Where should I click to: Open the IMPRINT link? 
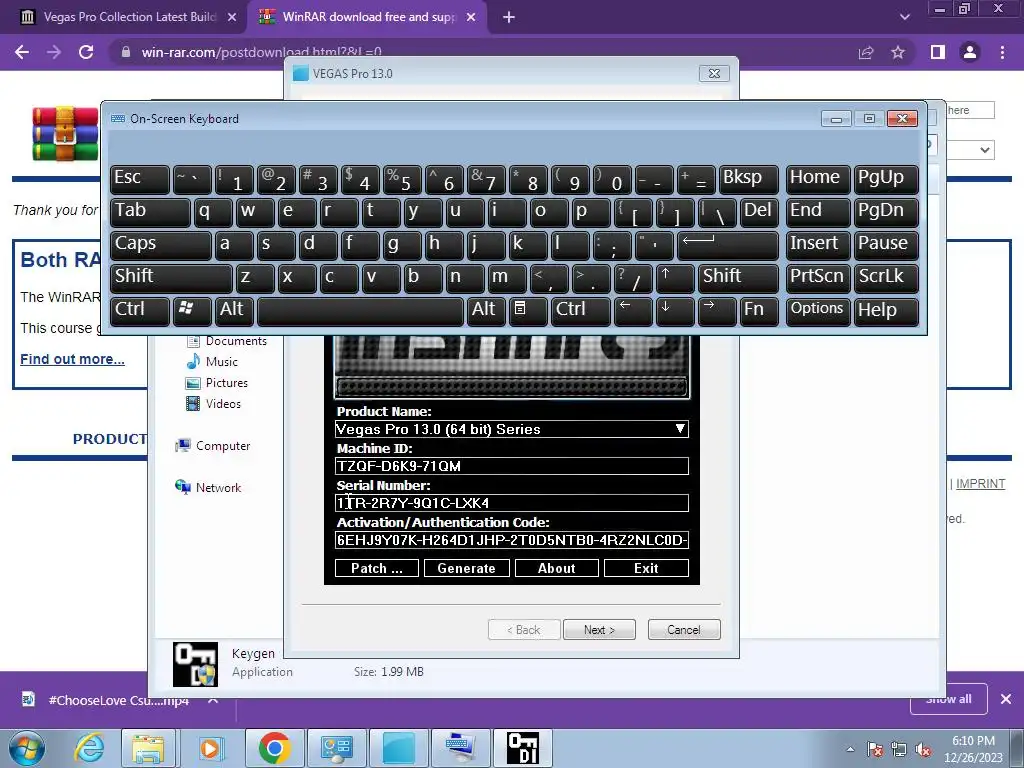point(980,484)
